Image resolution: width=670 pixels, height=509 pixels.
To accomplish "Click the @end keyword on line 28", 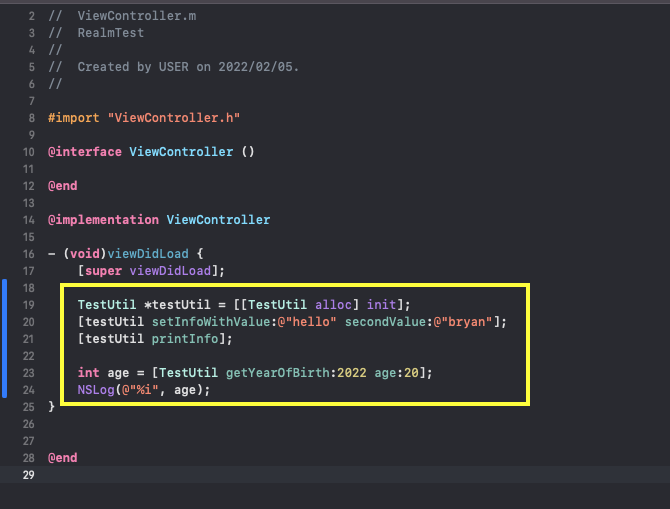I will point(62,458).
